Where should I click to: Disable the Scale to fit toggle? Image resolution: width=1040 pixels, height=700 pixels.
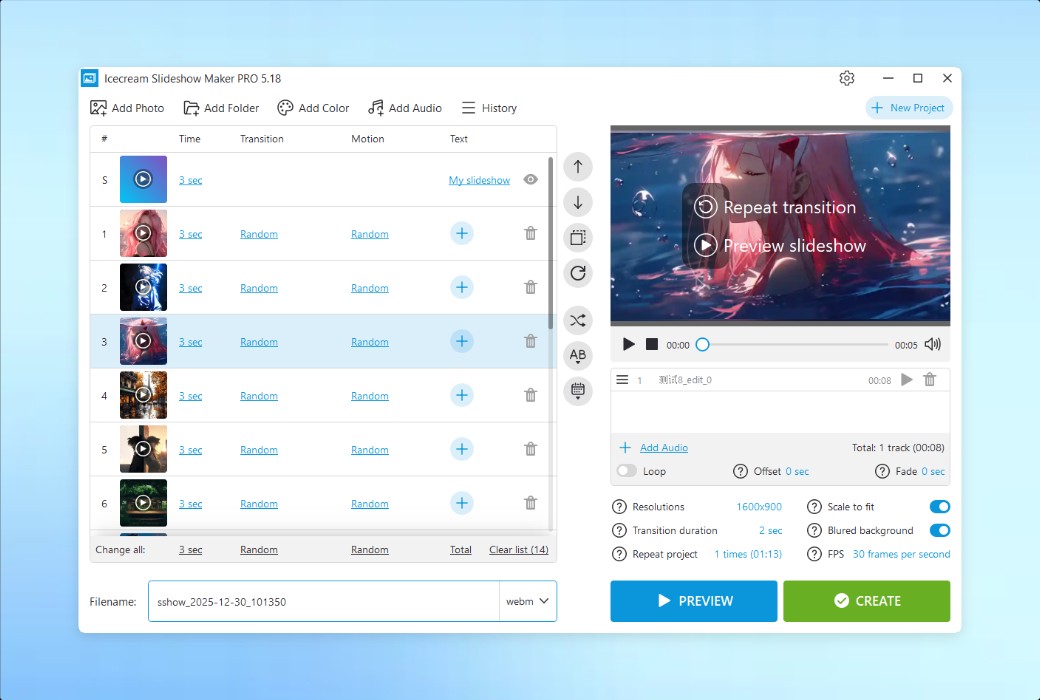coord(939,506)
